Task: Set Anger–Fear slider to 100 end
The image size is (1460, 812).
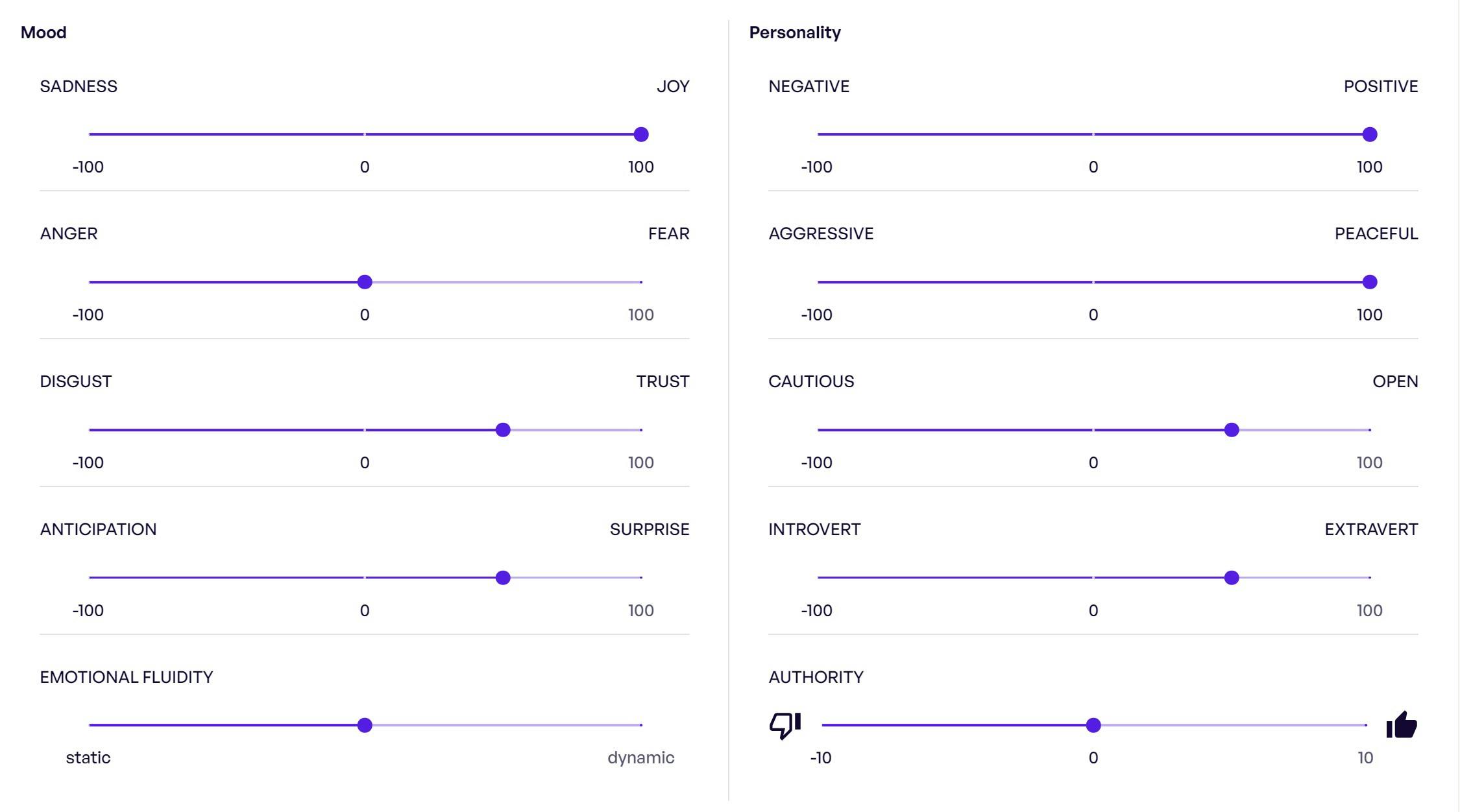Action: [641, 282]
